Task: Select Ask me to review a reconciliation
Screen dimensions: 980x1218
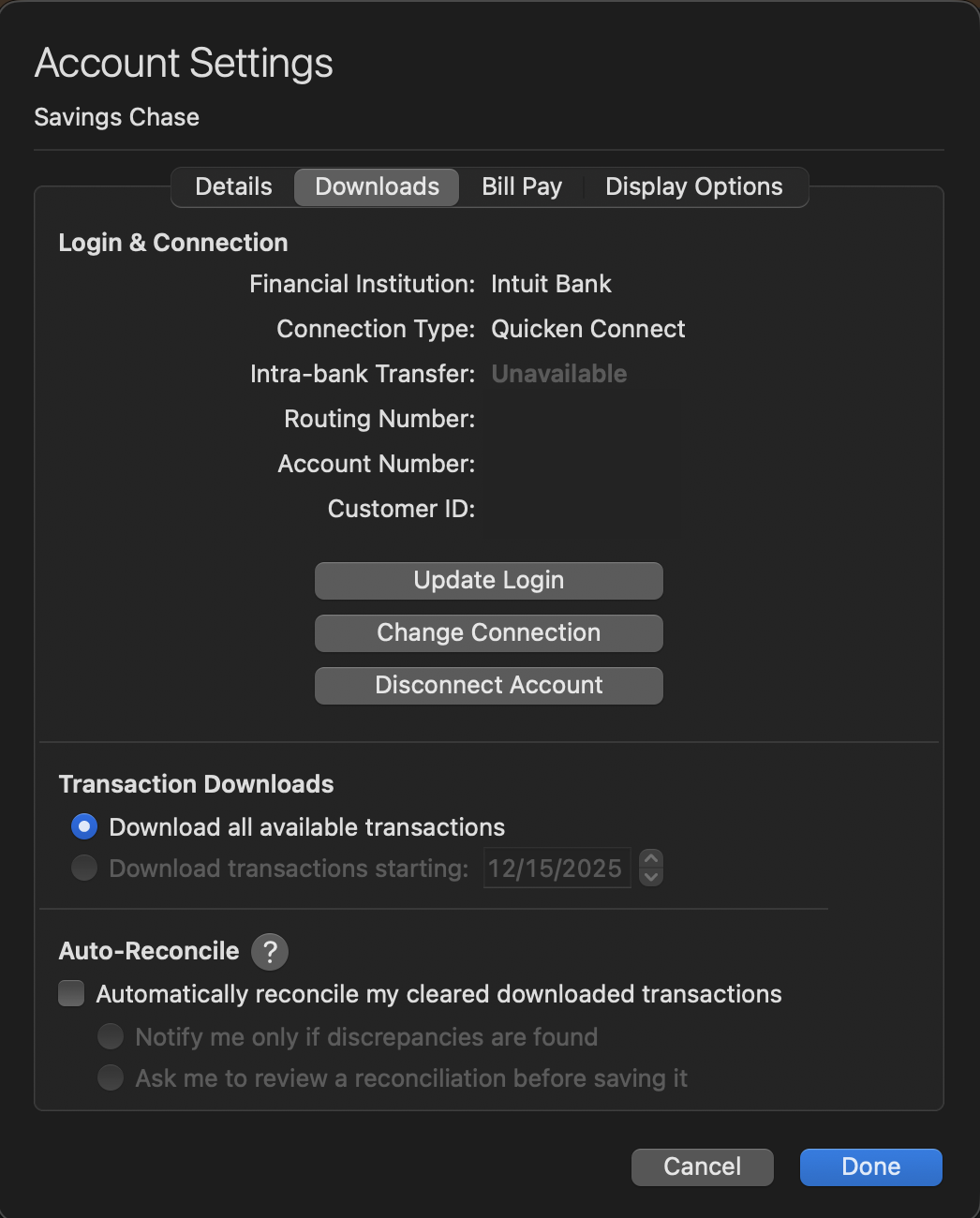Action: tap(110, 1077)
